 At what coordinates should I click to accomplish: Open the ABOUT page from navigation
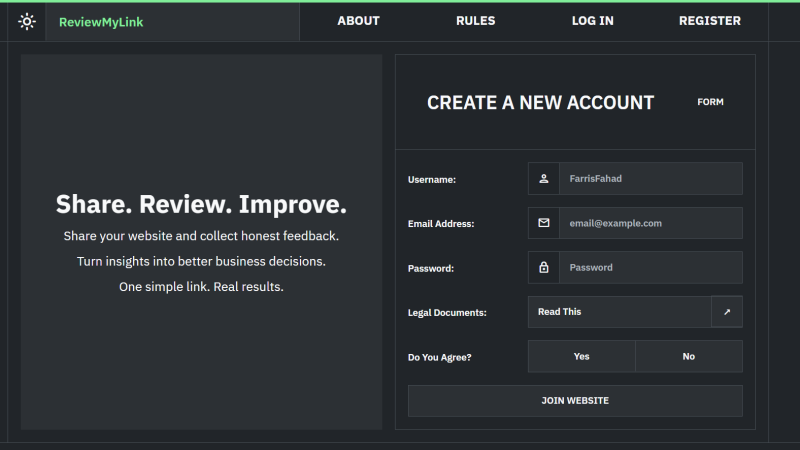358,21
